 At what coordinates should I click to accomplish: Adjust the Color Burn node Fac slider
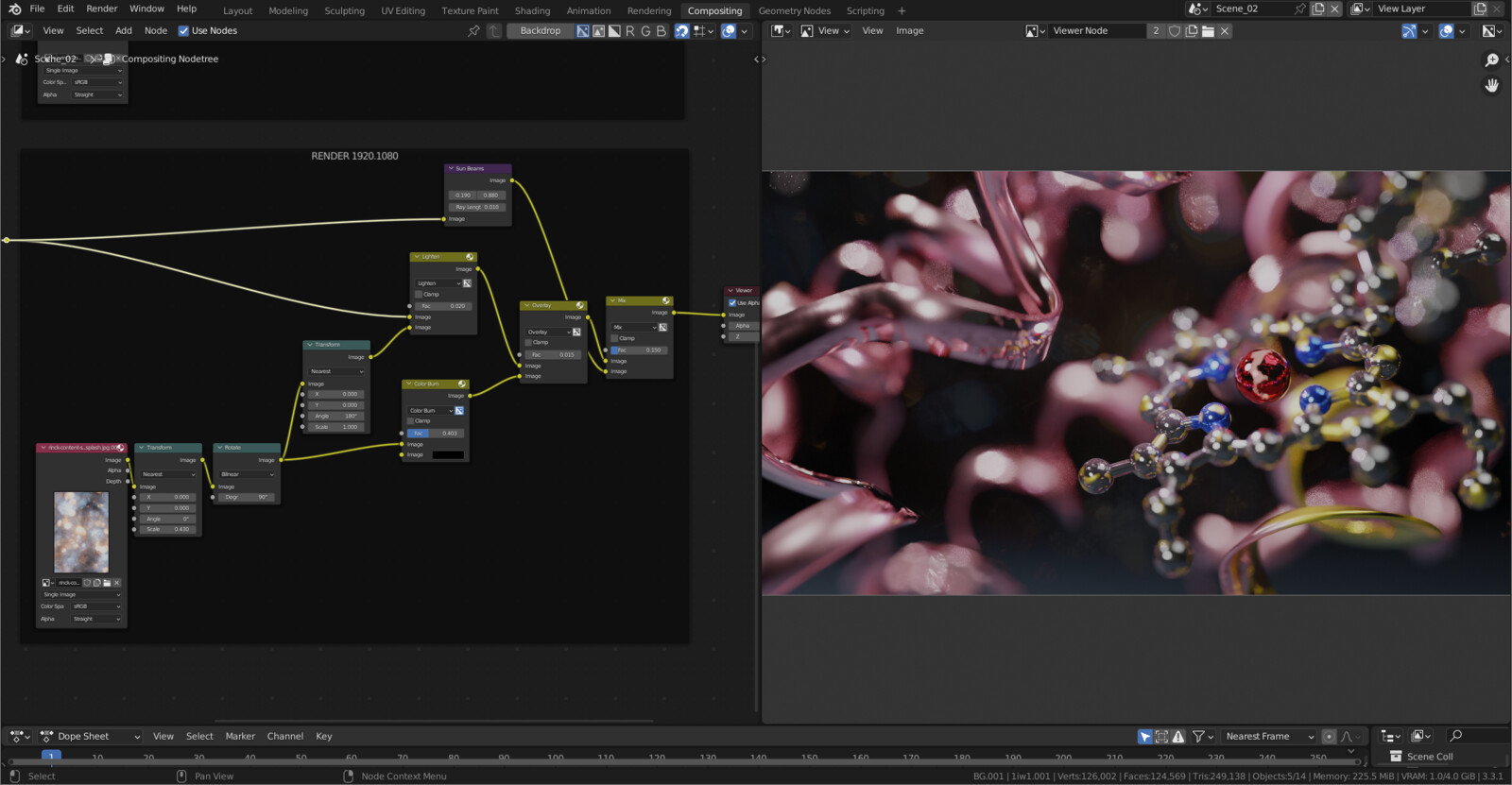point(435,434)
